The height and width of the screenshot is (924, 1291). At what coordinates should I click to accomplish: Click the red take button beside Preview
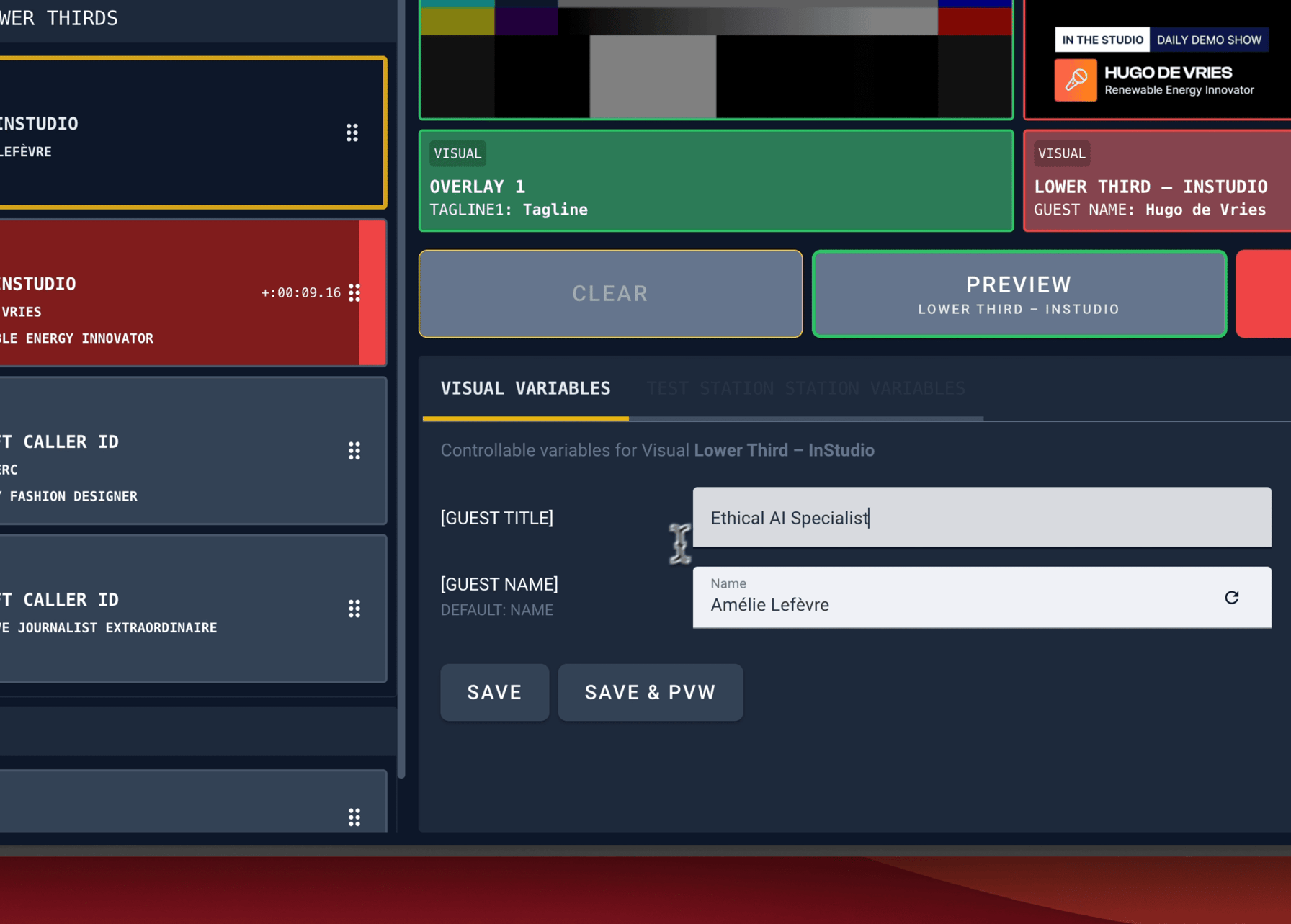coord(1264,294)
